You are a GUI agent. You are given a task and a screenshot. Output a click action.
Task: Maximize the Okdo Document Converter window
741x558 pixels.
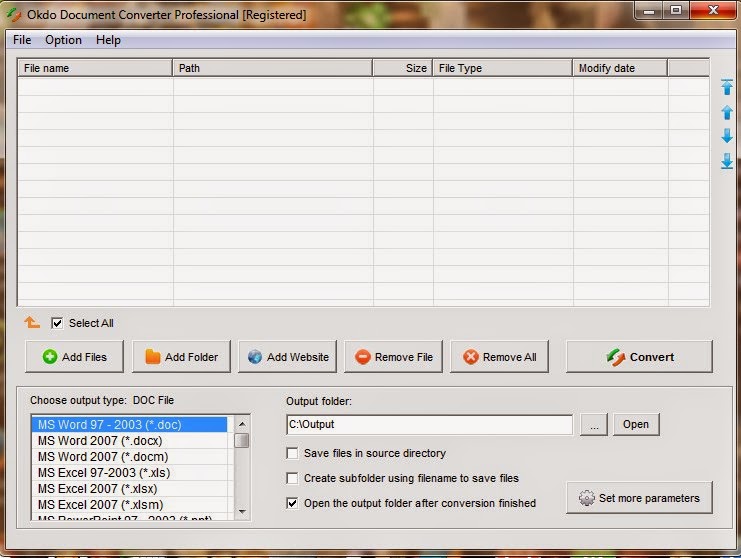point(676,10)
